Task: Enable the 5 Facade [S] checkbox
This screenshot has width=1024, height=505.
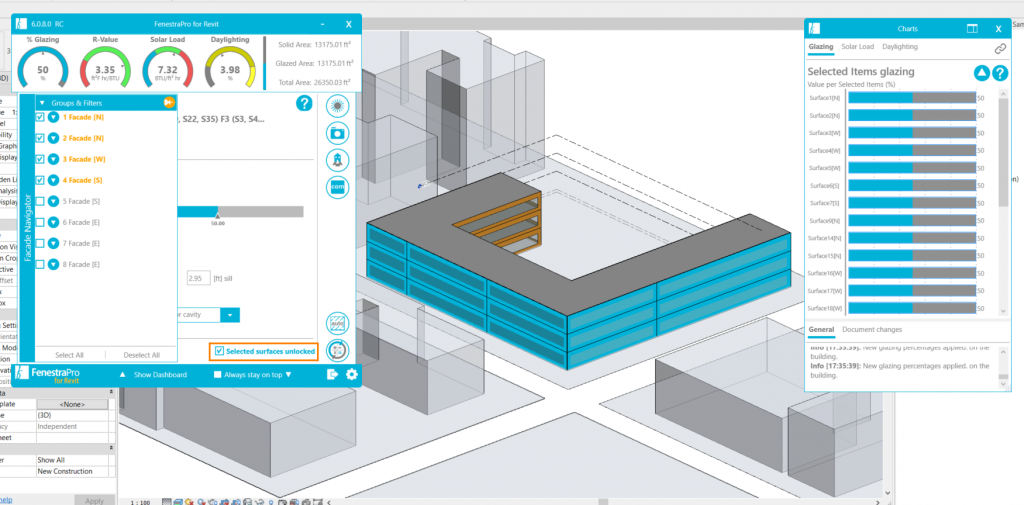Action: point(40,201)
